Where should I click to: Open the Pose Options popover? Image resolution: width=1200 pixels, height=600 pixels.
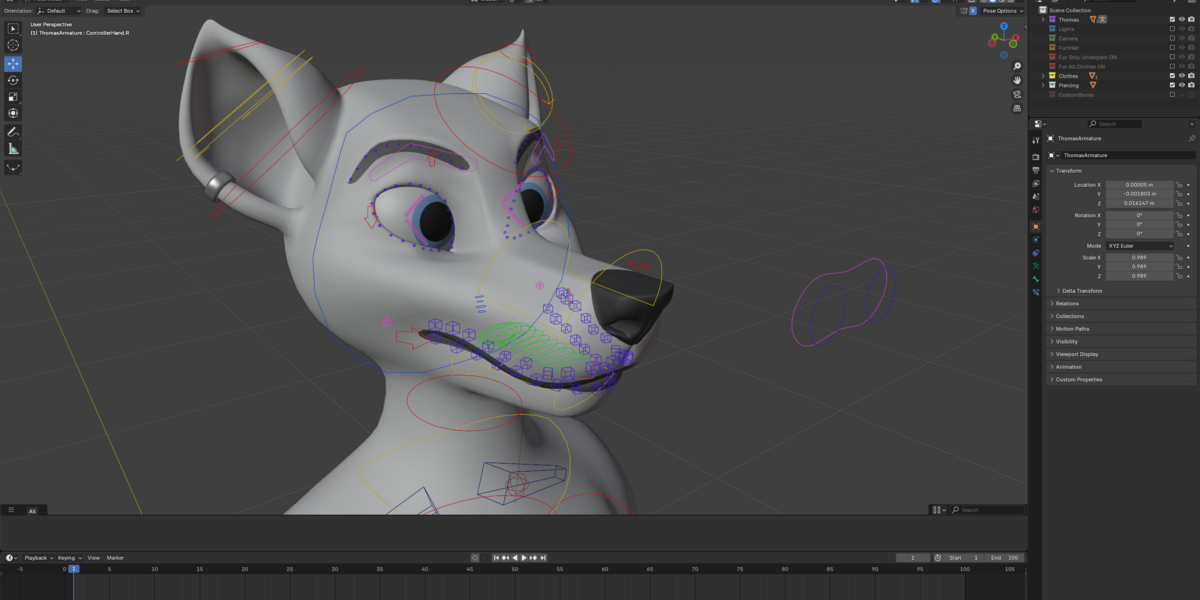coord(1002,11)
